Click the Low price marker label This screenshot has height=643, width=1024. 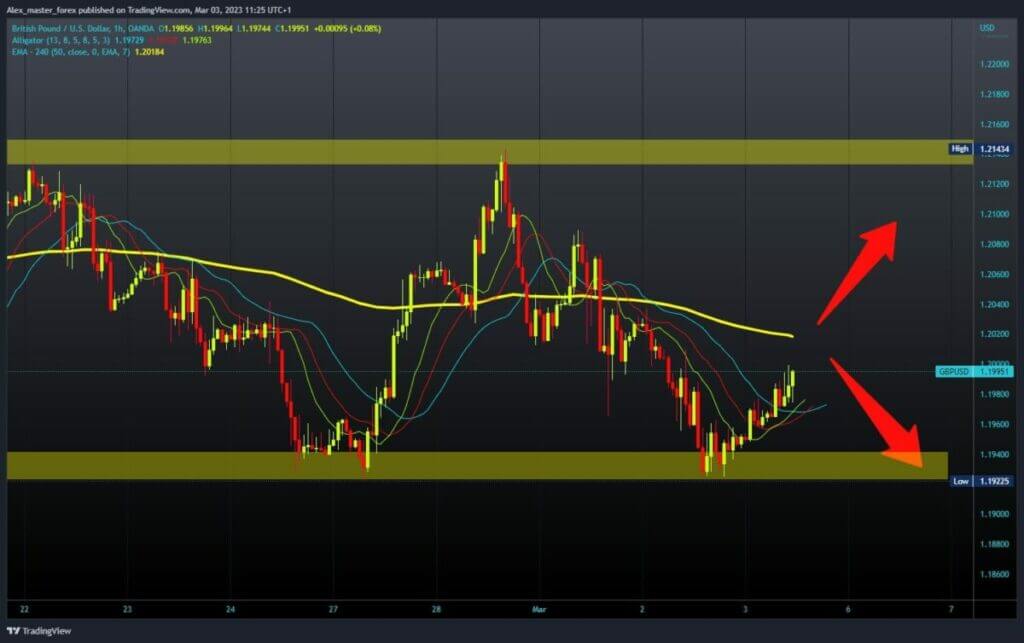[960, 481]
